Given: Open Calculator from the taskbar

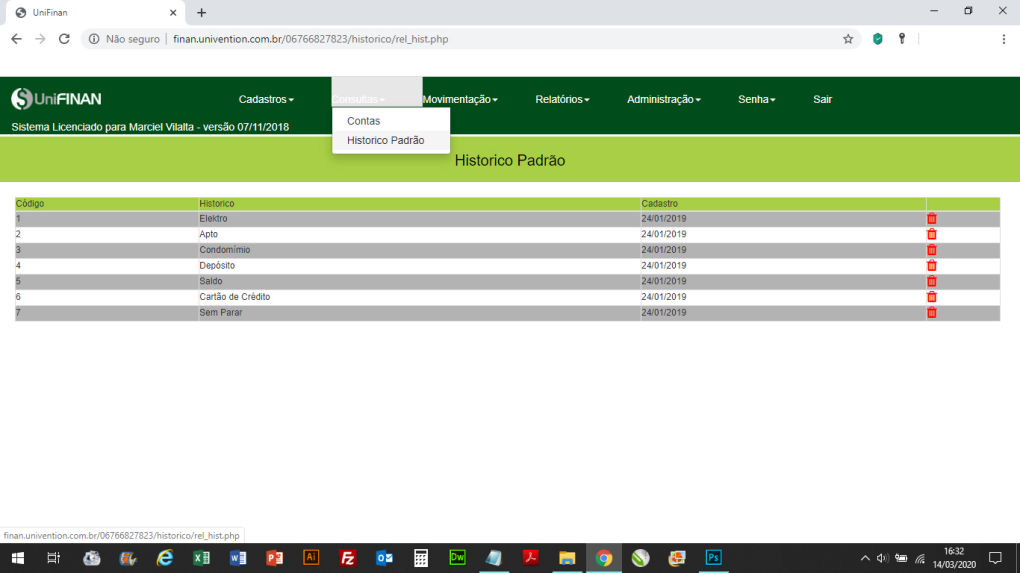Looking at the screenshot, I should (421, 558).
